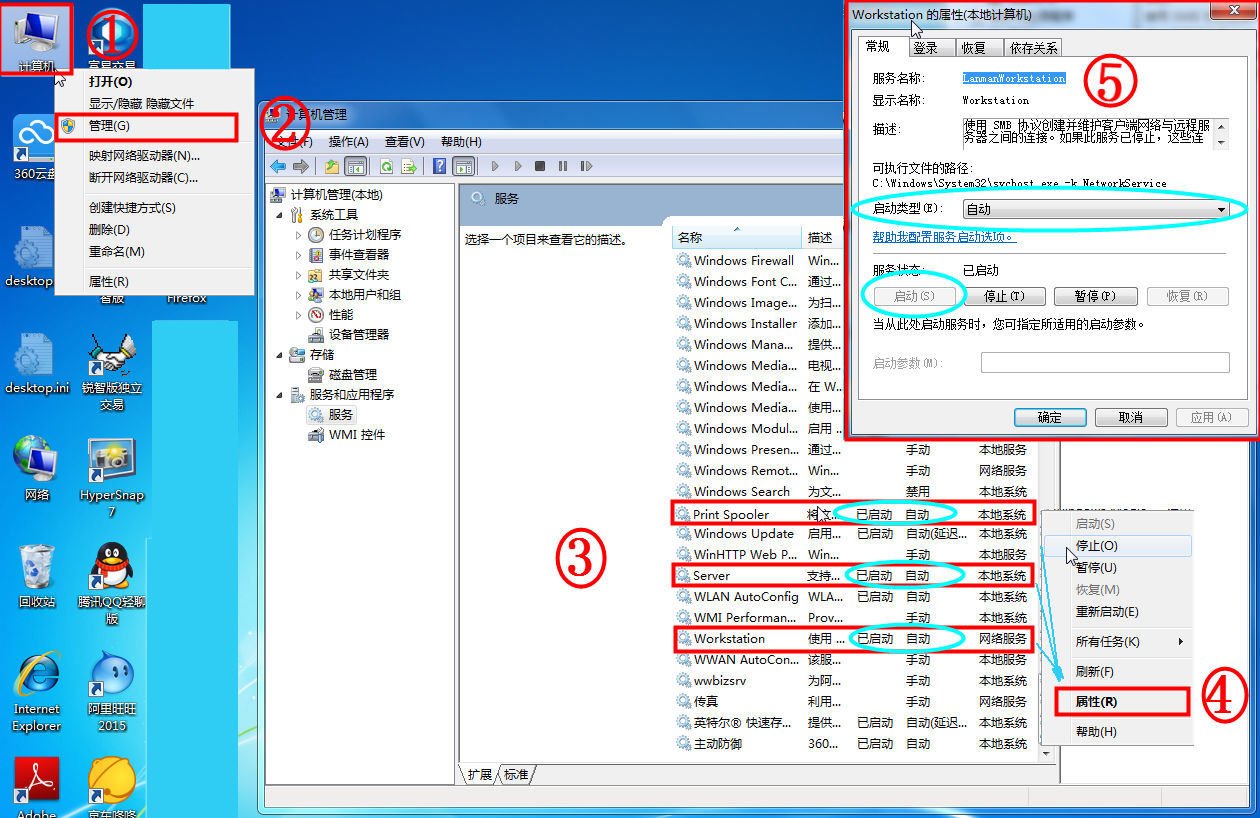The height and width of the screenshot is (818, 1260).
Task: Click the export list toolbar icon
Action: point(407,167)
